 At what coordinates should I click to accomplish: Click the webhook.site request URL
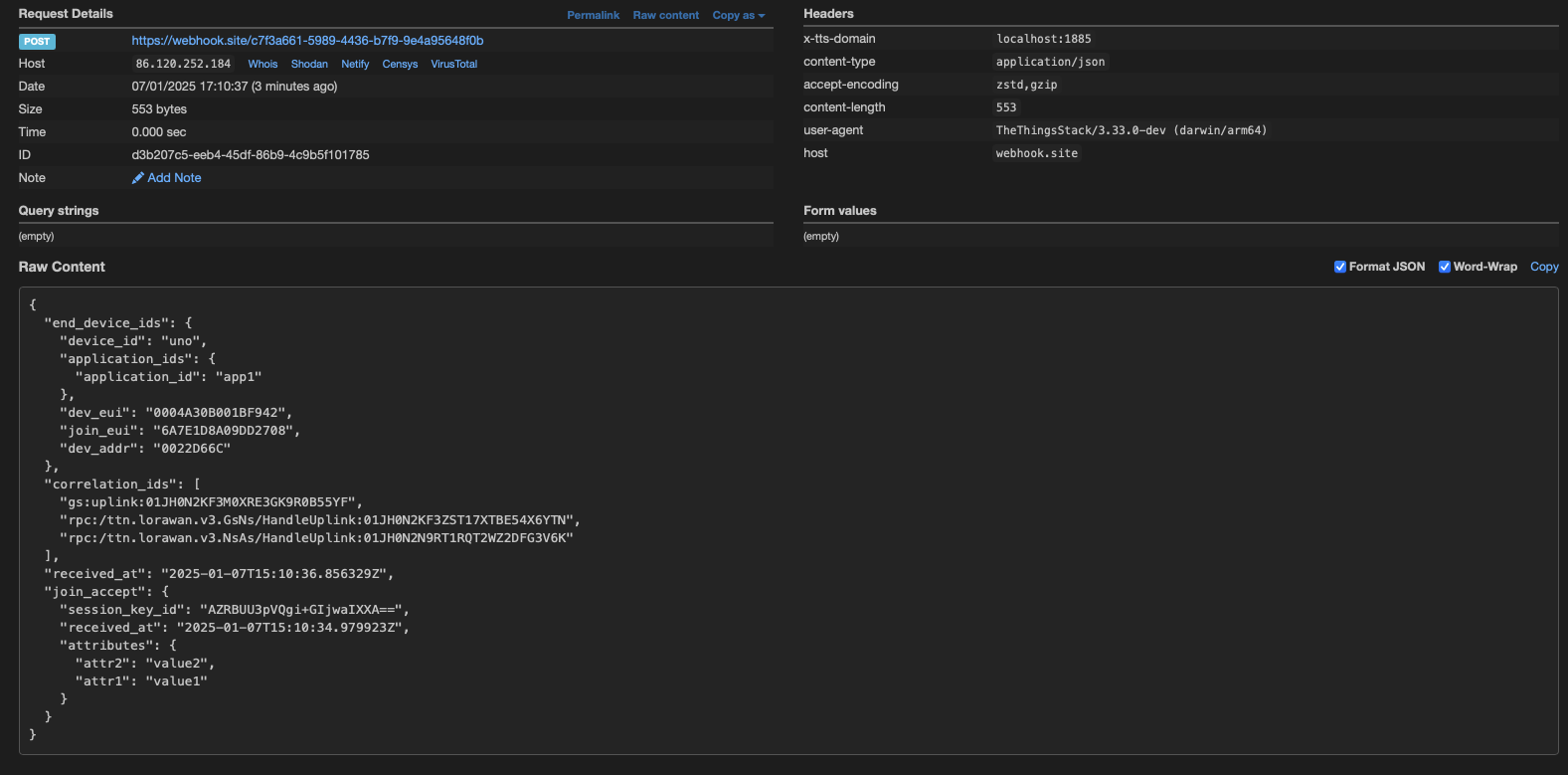tap(307, 41)
